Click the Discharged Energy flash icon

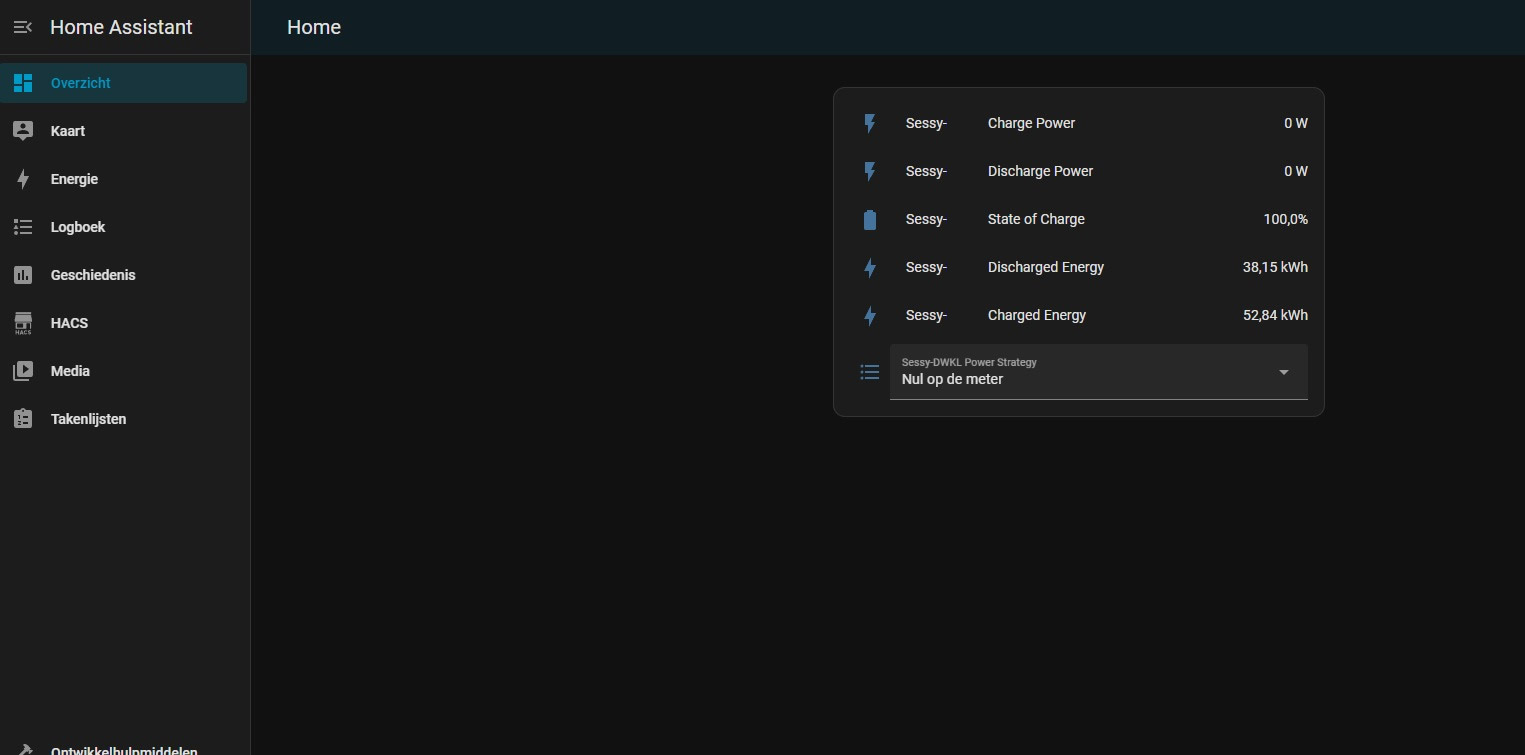[870, 267]
